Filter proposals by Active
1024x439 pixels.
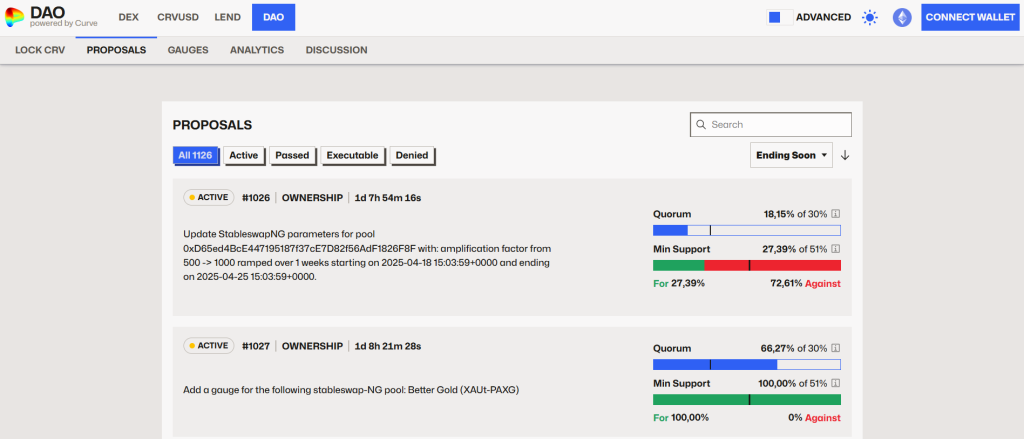tap(244, 155)
